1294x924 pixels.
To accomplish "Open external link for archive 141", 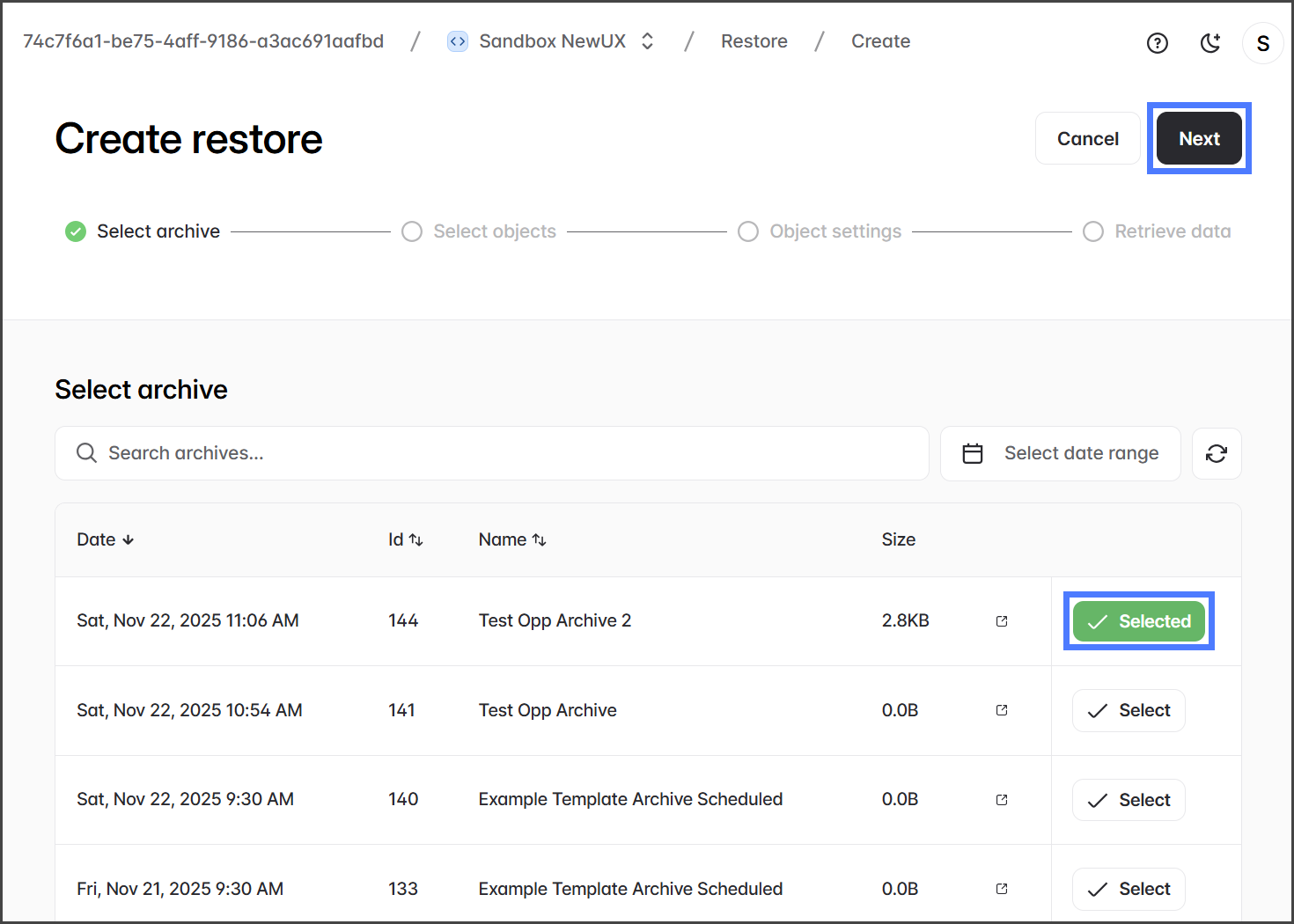I will [1002, 710].
